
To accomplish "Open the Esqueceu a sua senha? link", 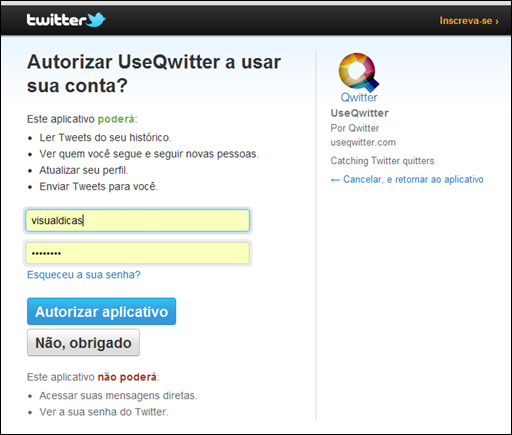I will [x=84, y=275].
